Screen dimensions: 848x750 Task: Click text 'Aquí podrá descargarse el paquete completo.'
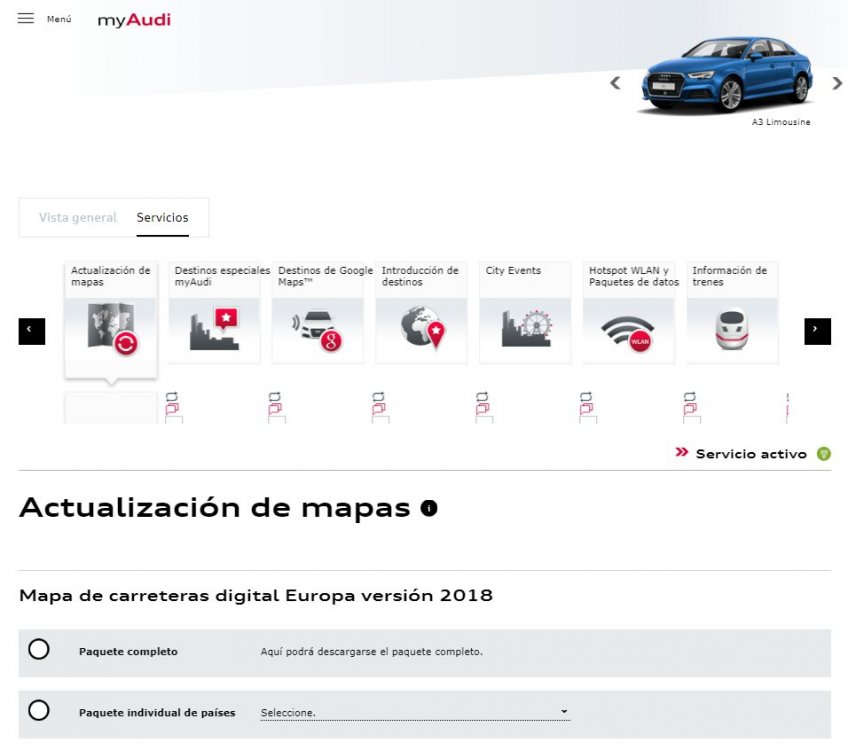[x=372, y=652]
